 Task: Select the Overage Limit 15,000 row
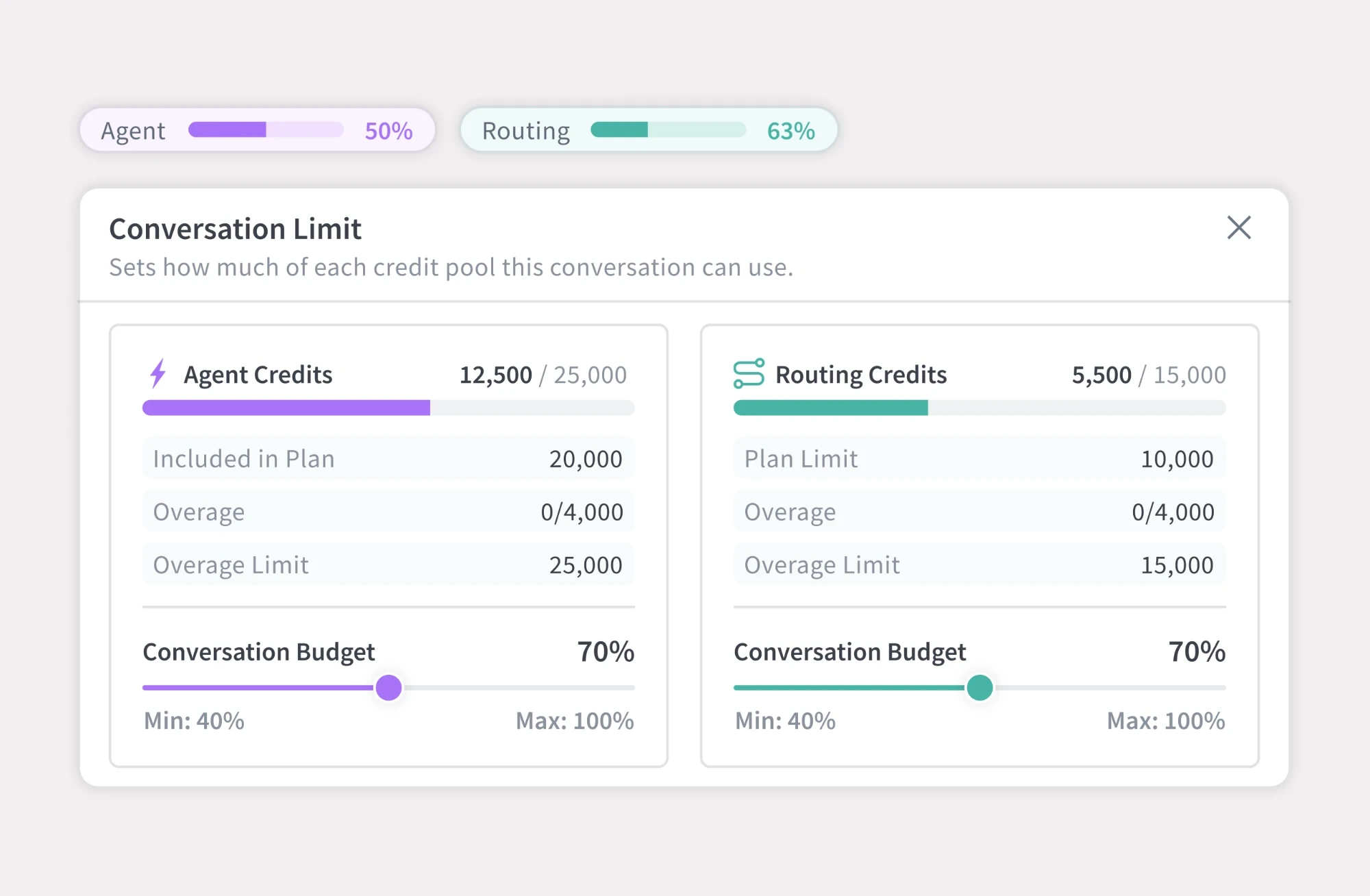(x=980, y=564)
